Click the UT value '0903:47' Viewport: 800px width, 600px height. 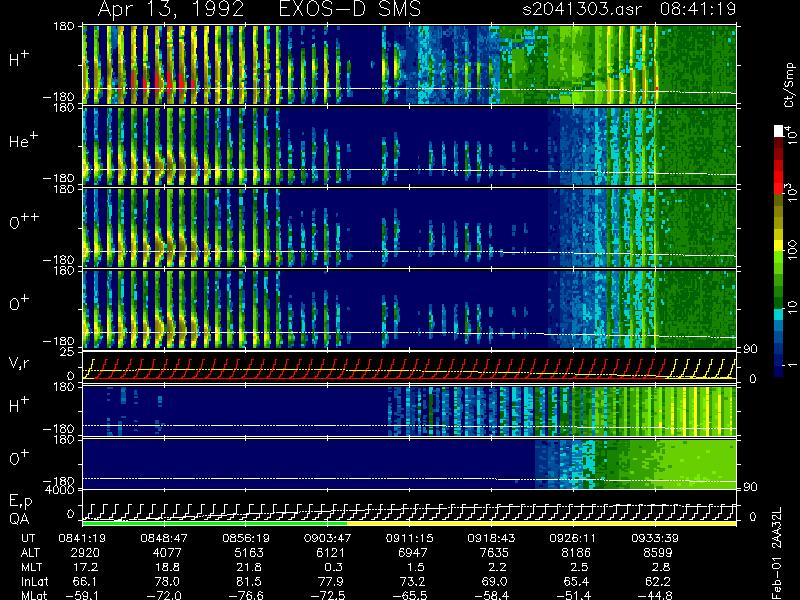pos(328,538)
